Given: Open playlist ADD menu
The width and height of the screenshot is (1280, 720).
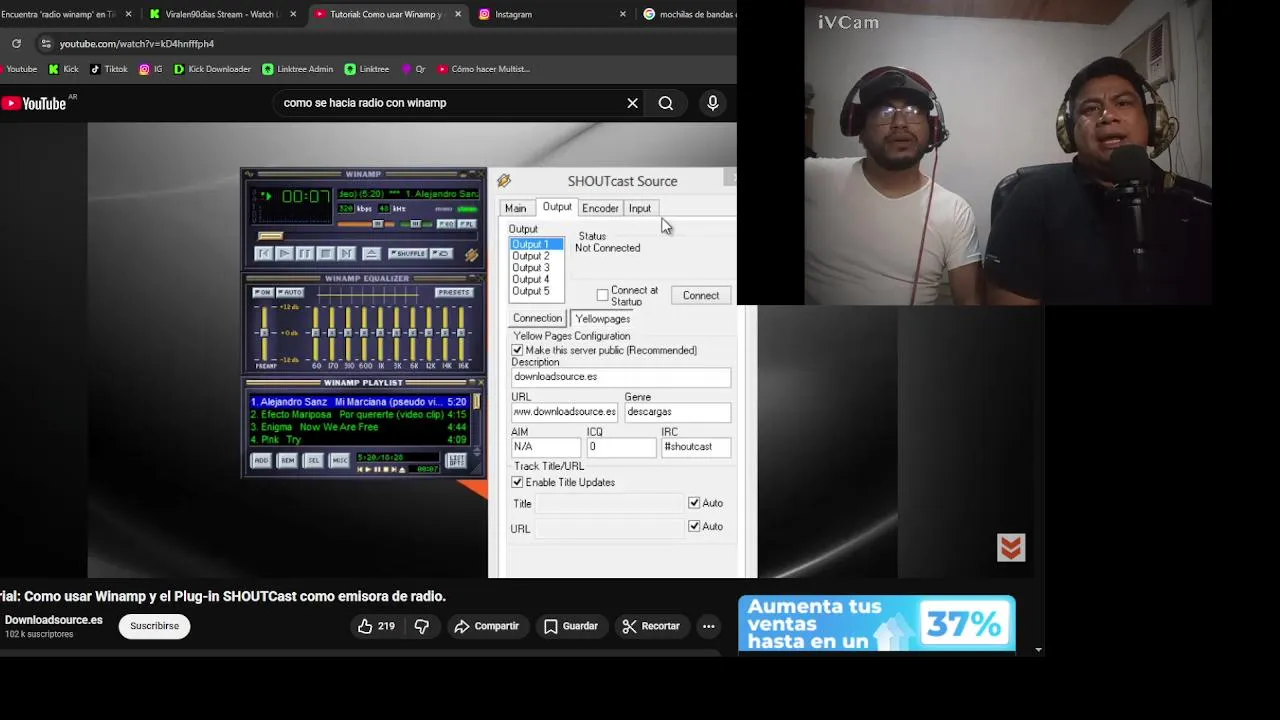Looking at the screenshot, I should (261, 460).
